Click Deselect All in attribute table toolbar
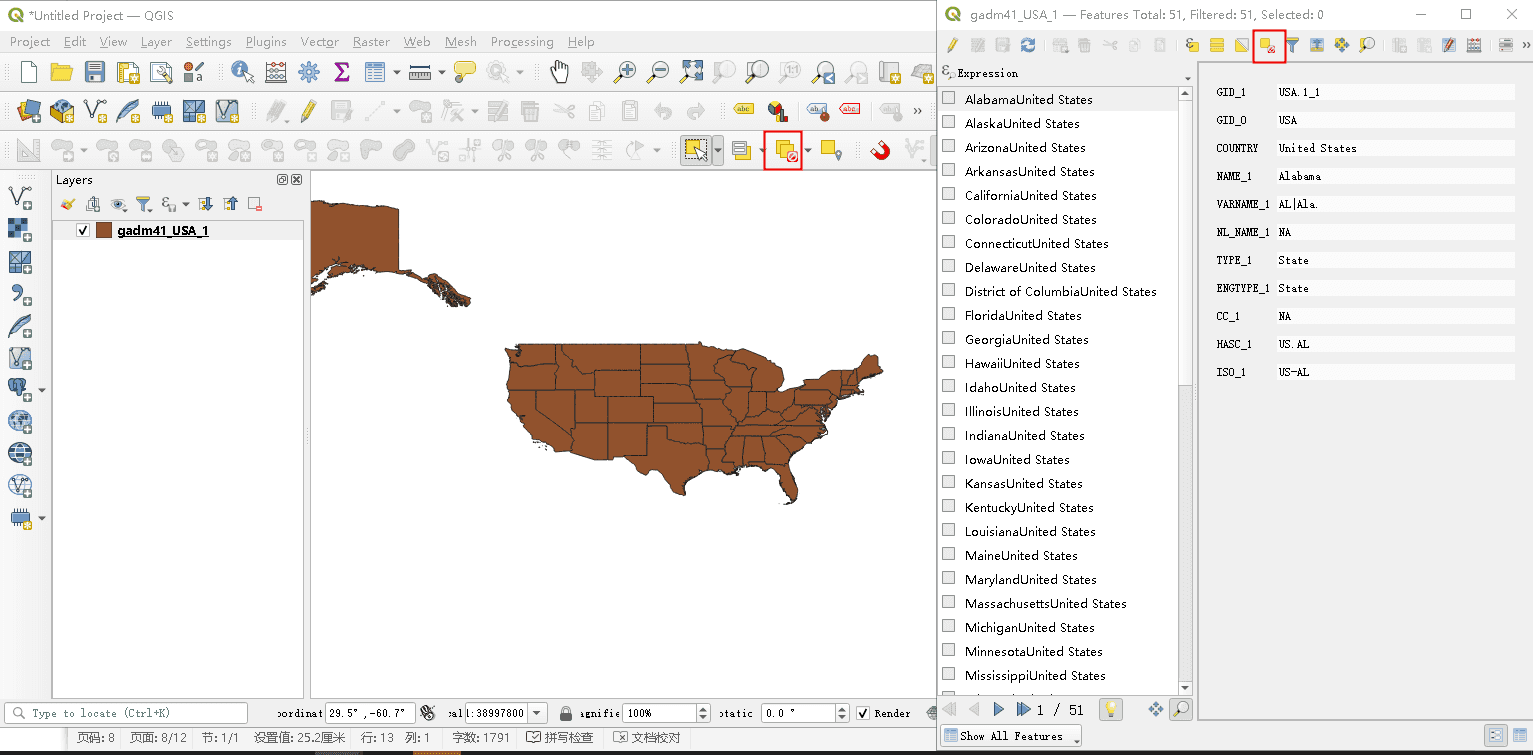1533x755 pixels. point(1268,45)
